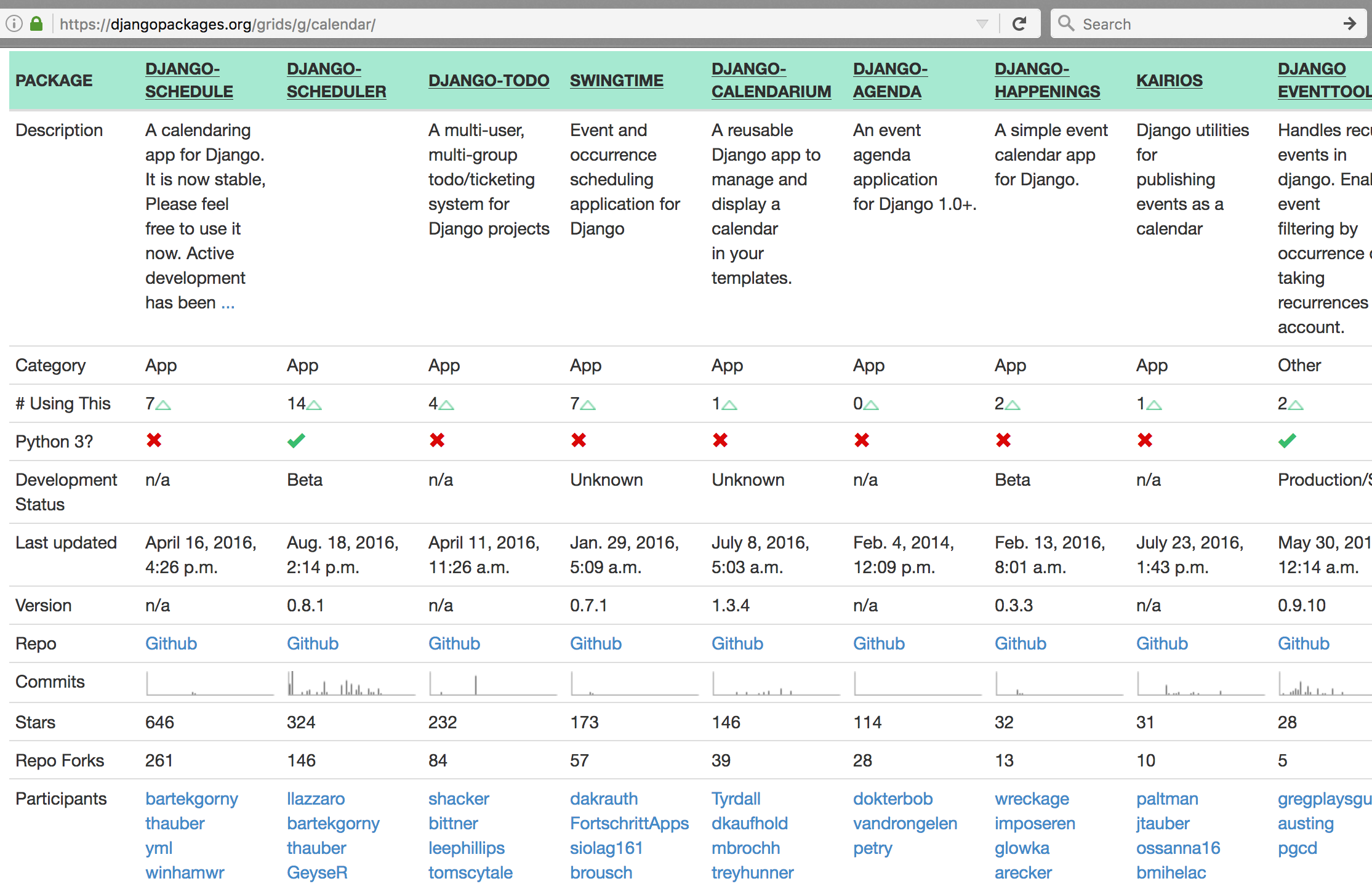Viewport: 1372px width, 889px height.
Task: Click usage triangle in Kairios column
Action: (x=1154, y=405)
